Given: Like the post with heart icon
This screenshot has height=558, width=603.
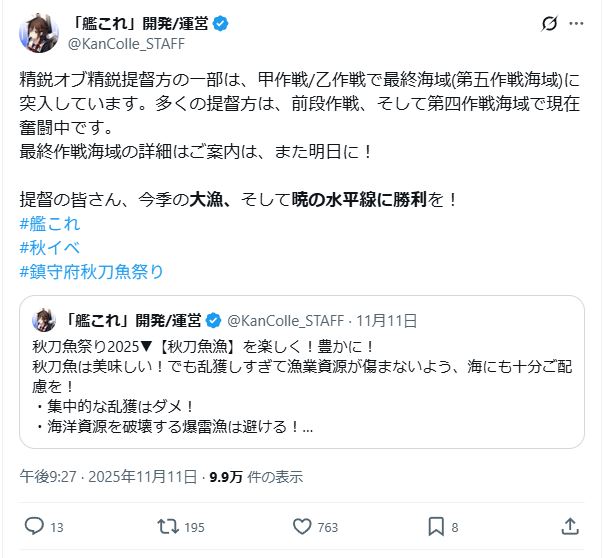Looking at the screenshot, I should click(303, 525).
